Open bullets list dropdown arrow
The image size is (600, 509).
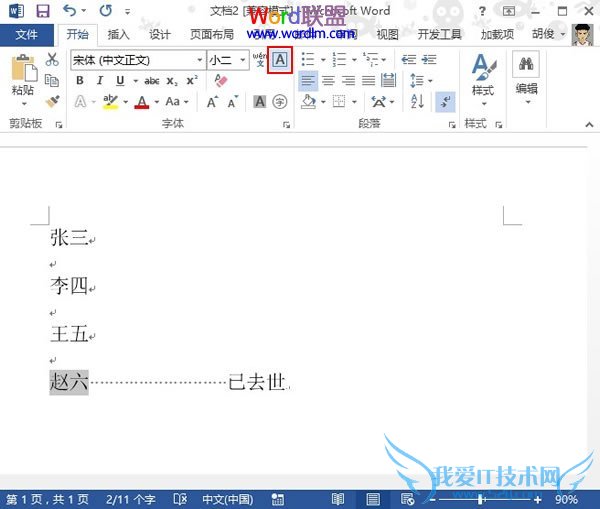pos(323,60)
